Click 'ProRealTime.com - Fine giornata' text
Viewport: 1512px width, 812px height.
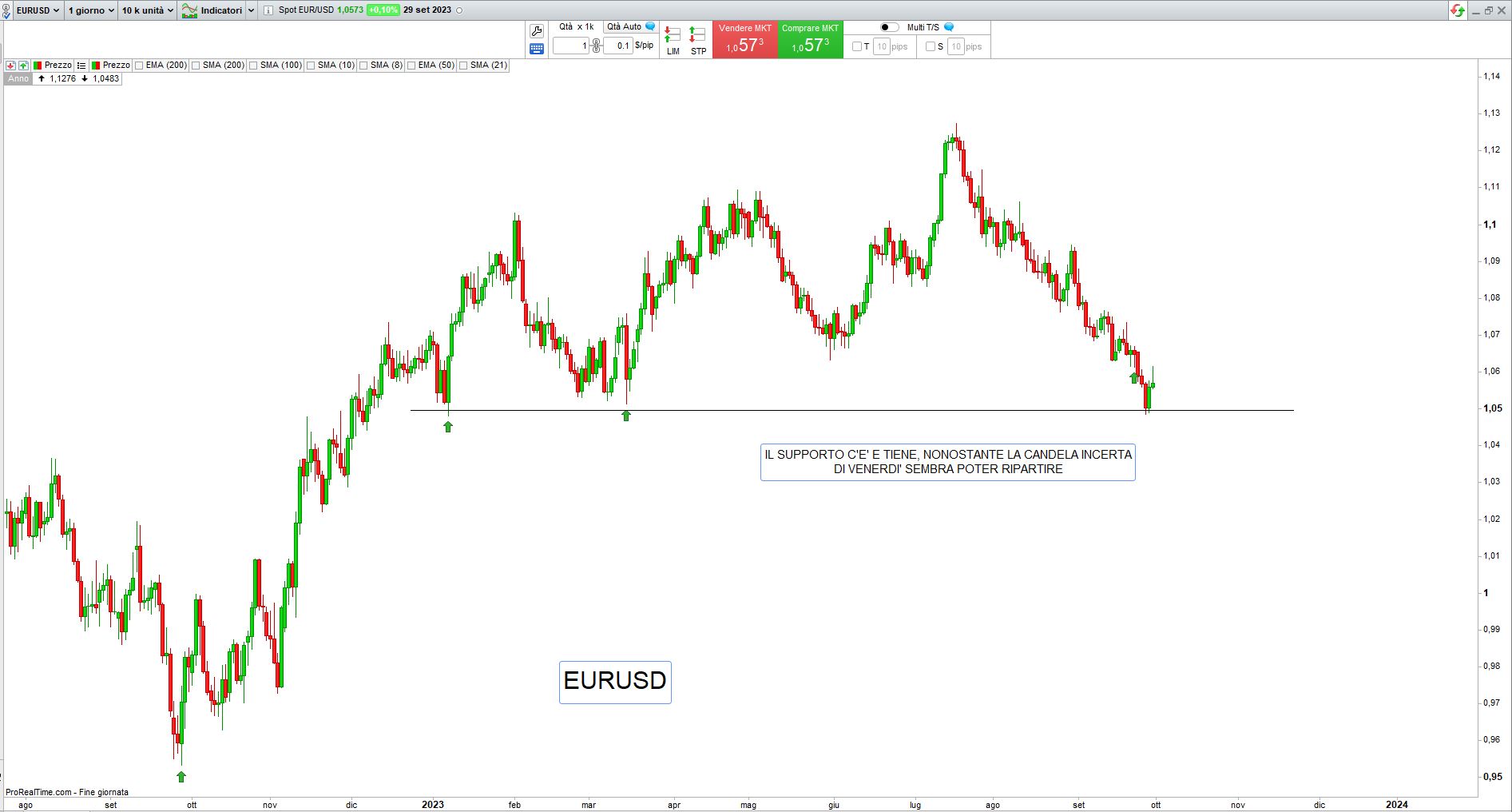coord(67,793)
